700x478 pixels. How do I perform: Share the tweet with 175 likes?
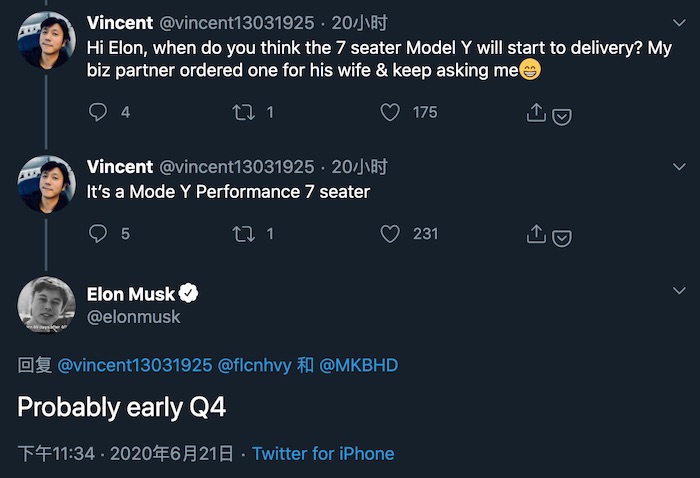point(536,113)
